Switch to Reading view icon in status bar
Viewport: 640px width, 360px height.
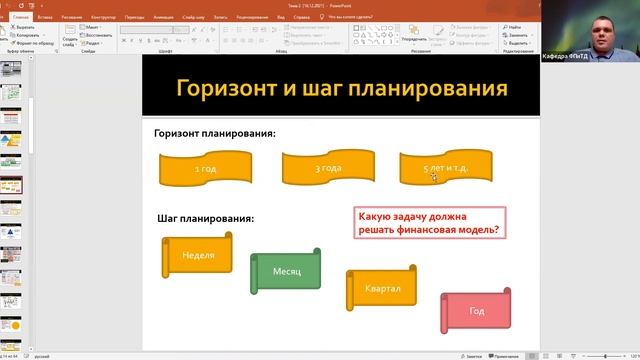pyautogui.click(x=560, y=356)
